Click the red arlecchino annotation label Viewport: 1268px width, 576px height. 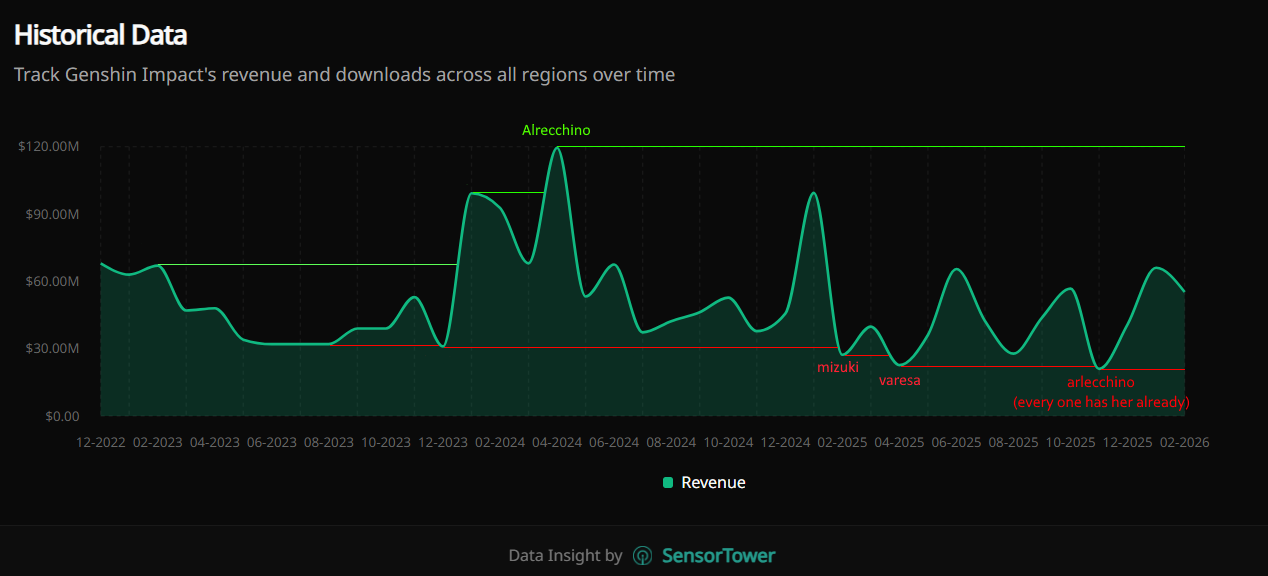tap(1101, 382)
